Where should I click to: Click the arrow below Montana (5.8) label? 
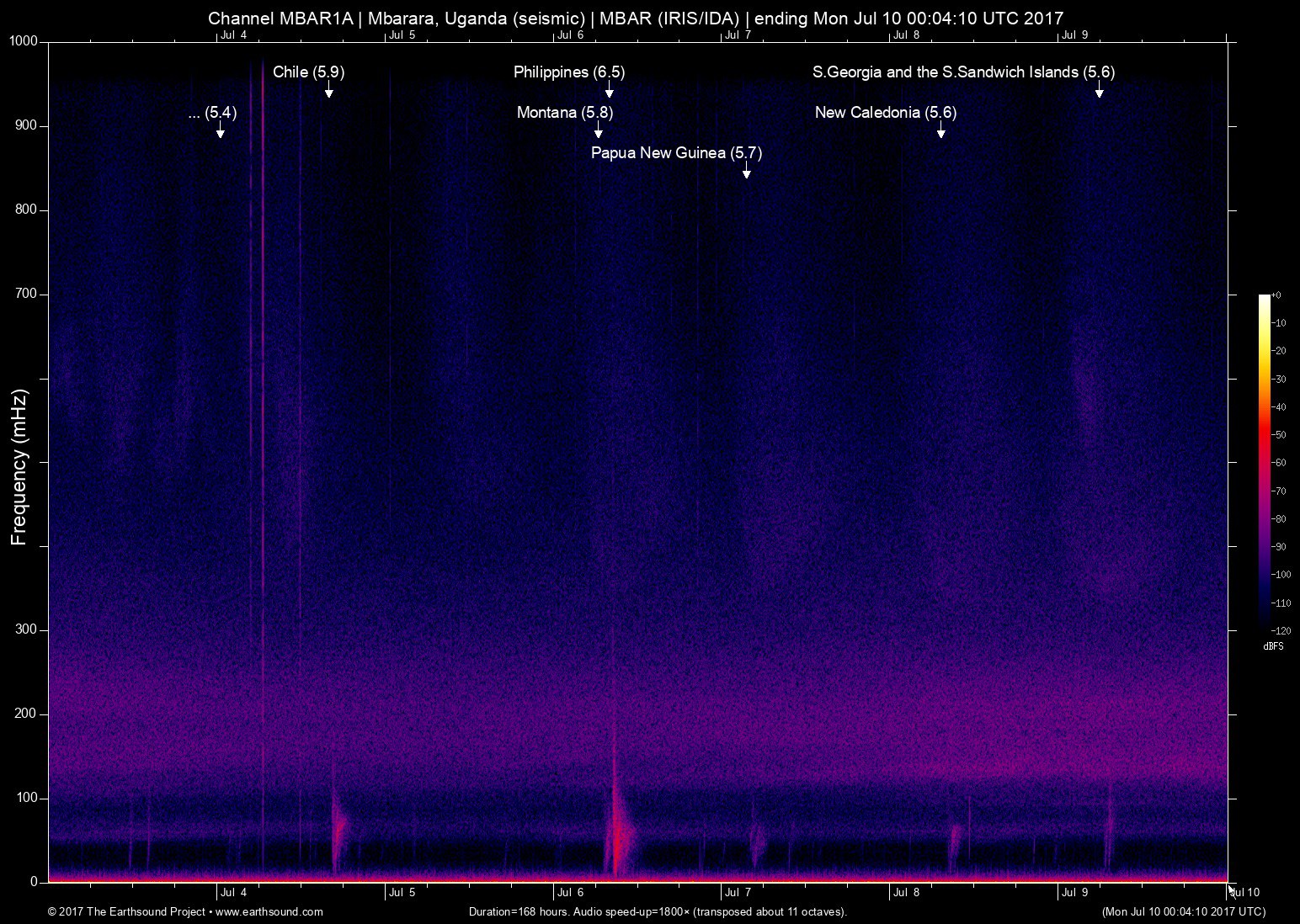point(598,130)
